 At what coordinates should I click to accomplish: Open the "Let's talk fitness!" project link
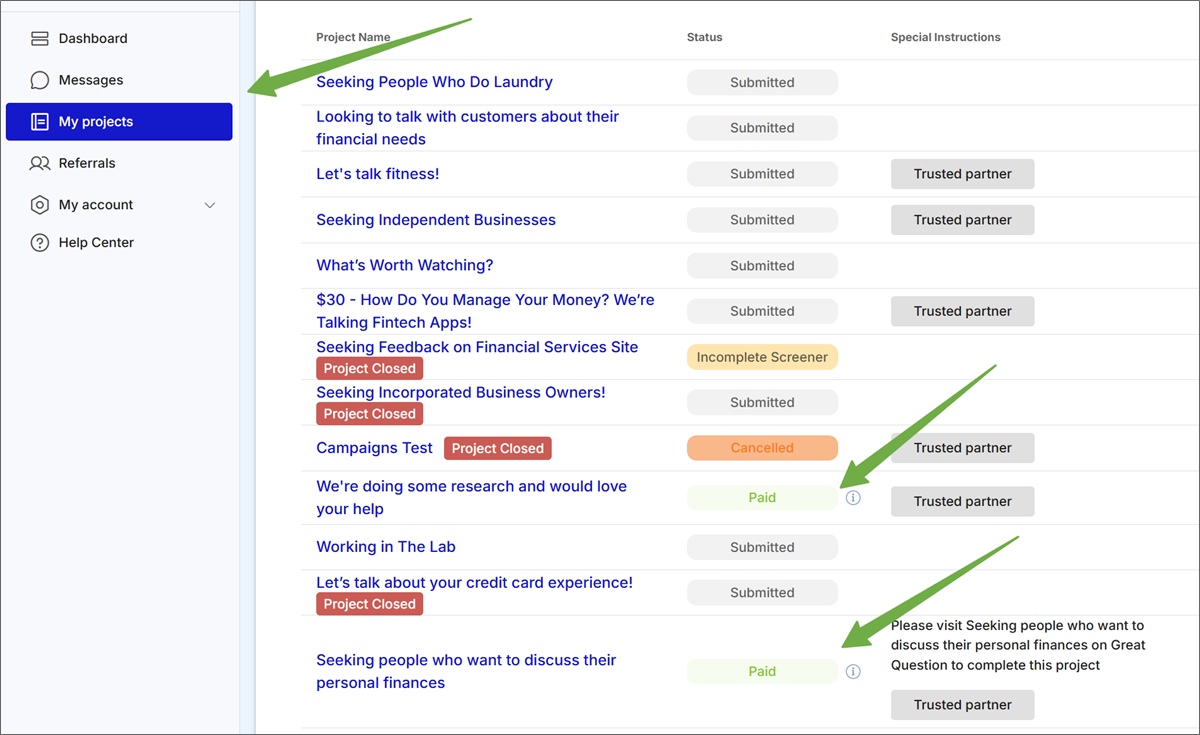pos(377,173)
